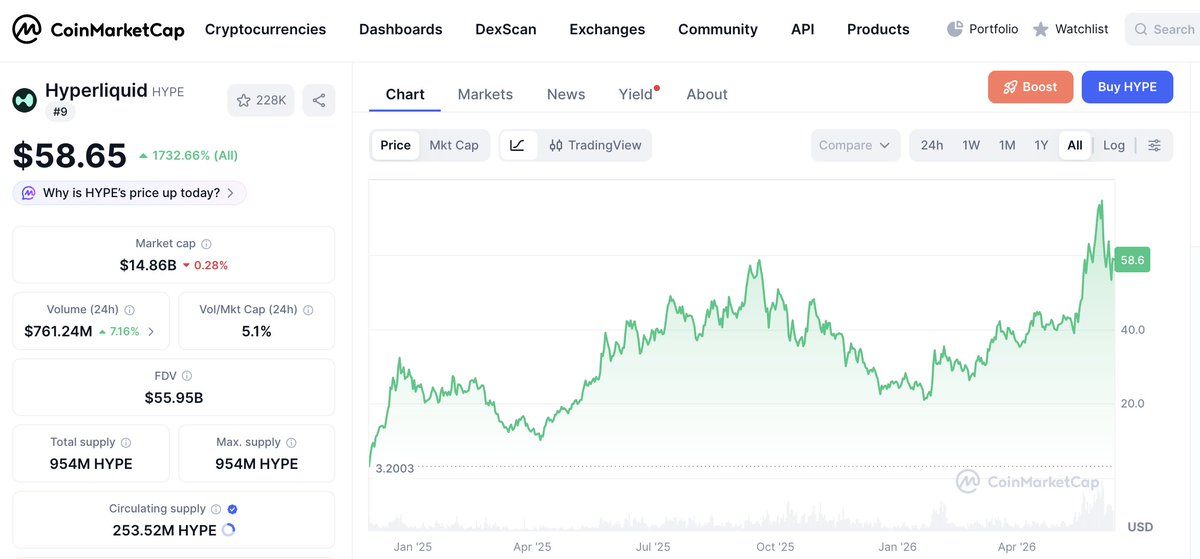Screen dimensions: 1200x559
Task: Open the Portfolio link
Action: point(982,29)
